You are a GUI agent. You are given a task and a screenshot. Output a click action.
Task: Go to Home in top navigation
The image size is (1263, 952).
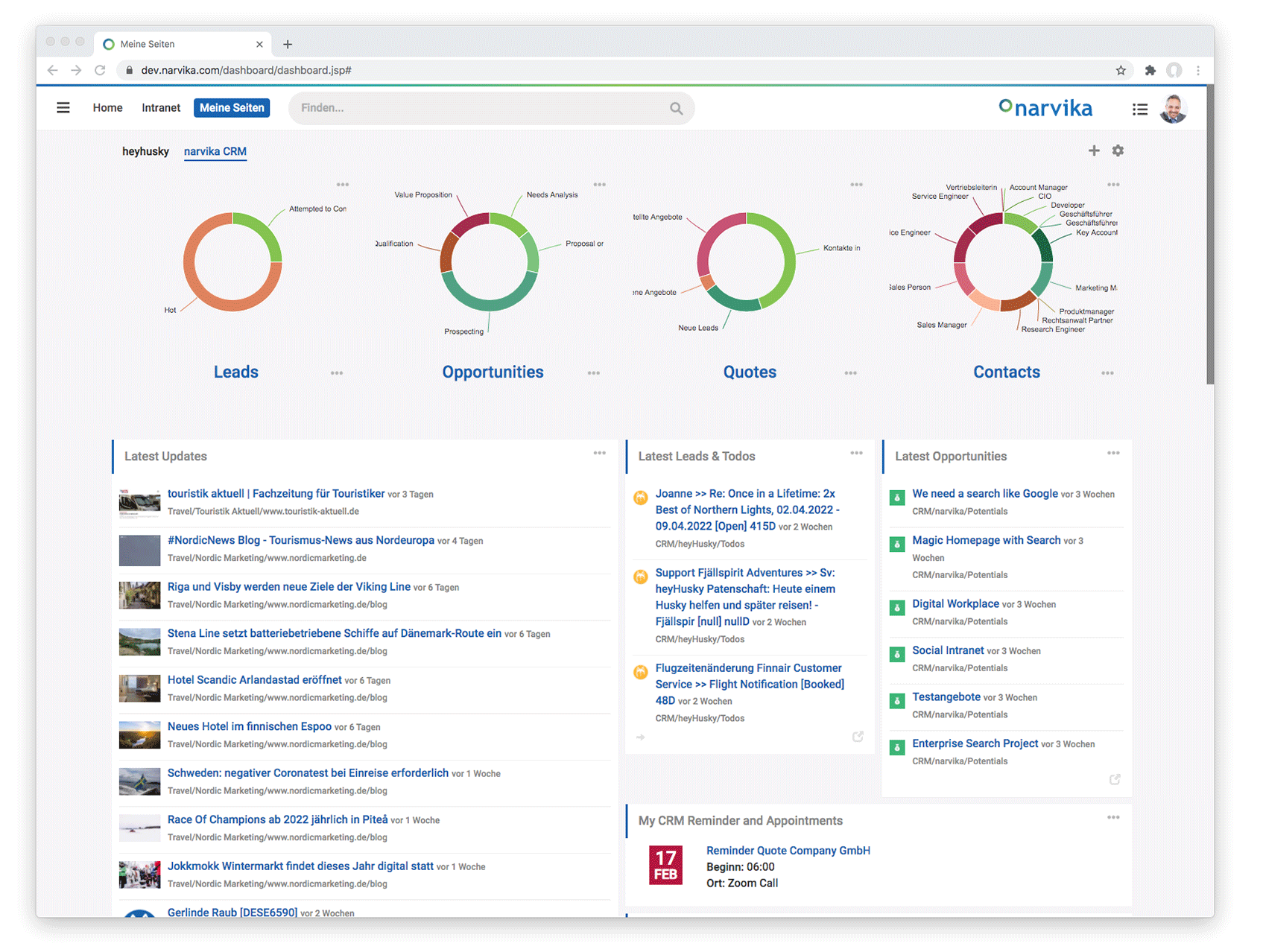(x=107, y=108)
